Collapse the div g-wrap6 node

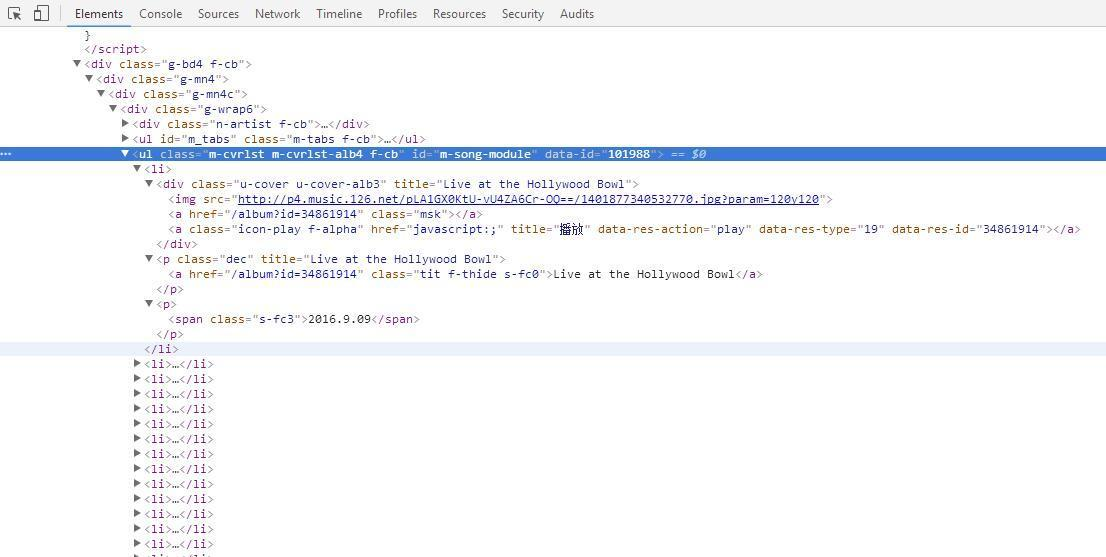(113, 109)
